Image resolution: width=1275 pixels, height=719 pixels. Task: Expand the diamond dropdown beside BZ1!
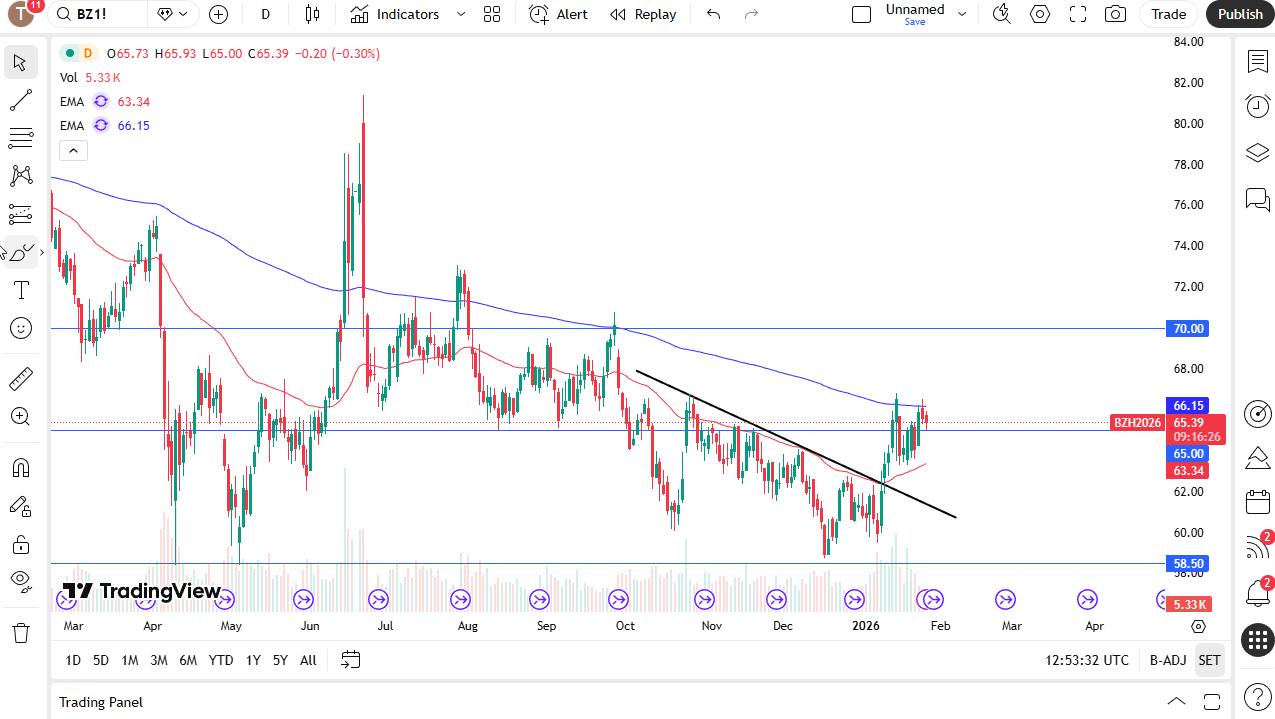pyautogui.click(x=173, y=14)
